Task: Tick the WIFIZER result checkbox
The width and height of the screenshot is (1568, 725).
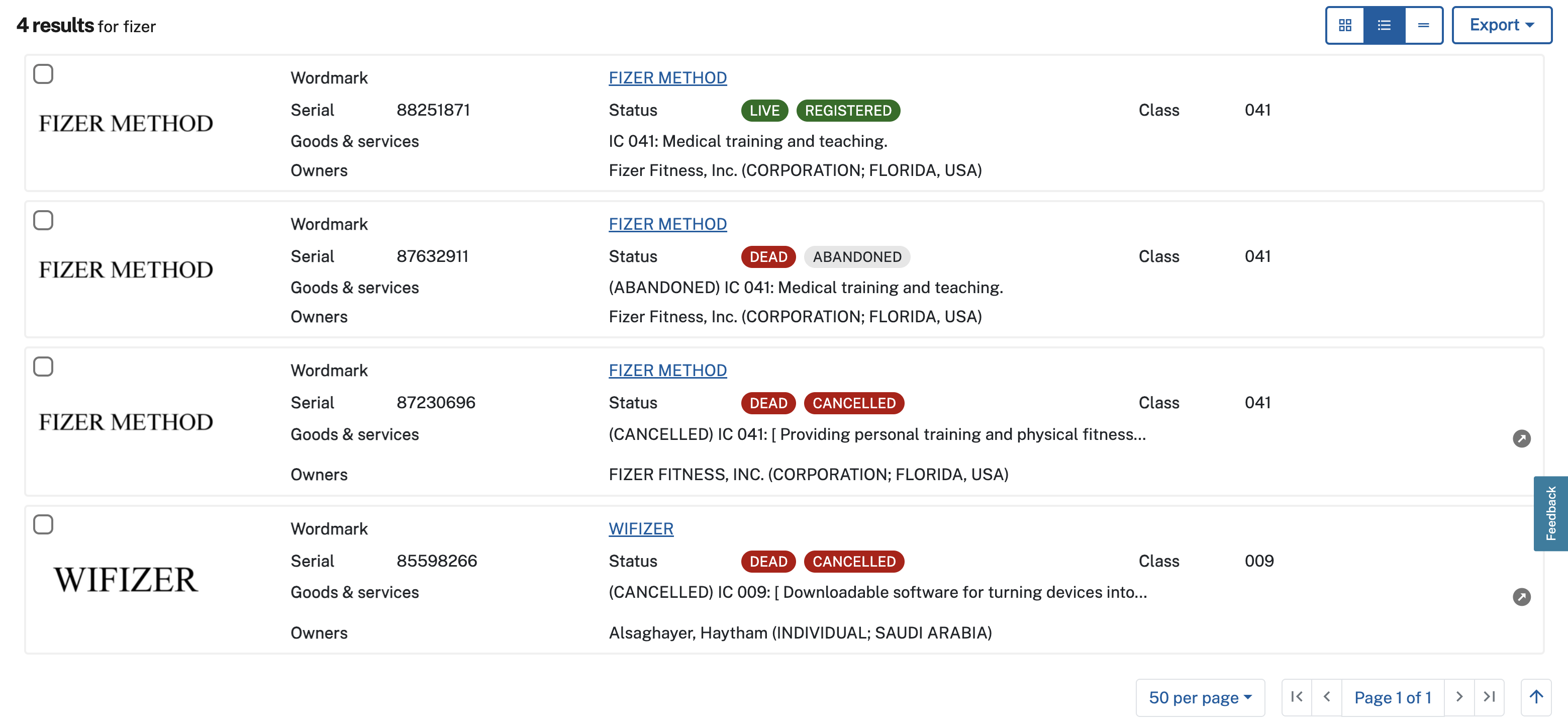Action: tap(43, 524)
